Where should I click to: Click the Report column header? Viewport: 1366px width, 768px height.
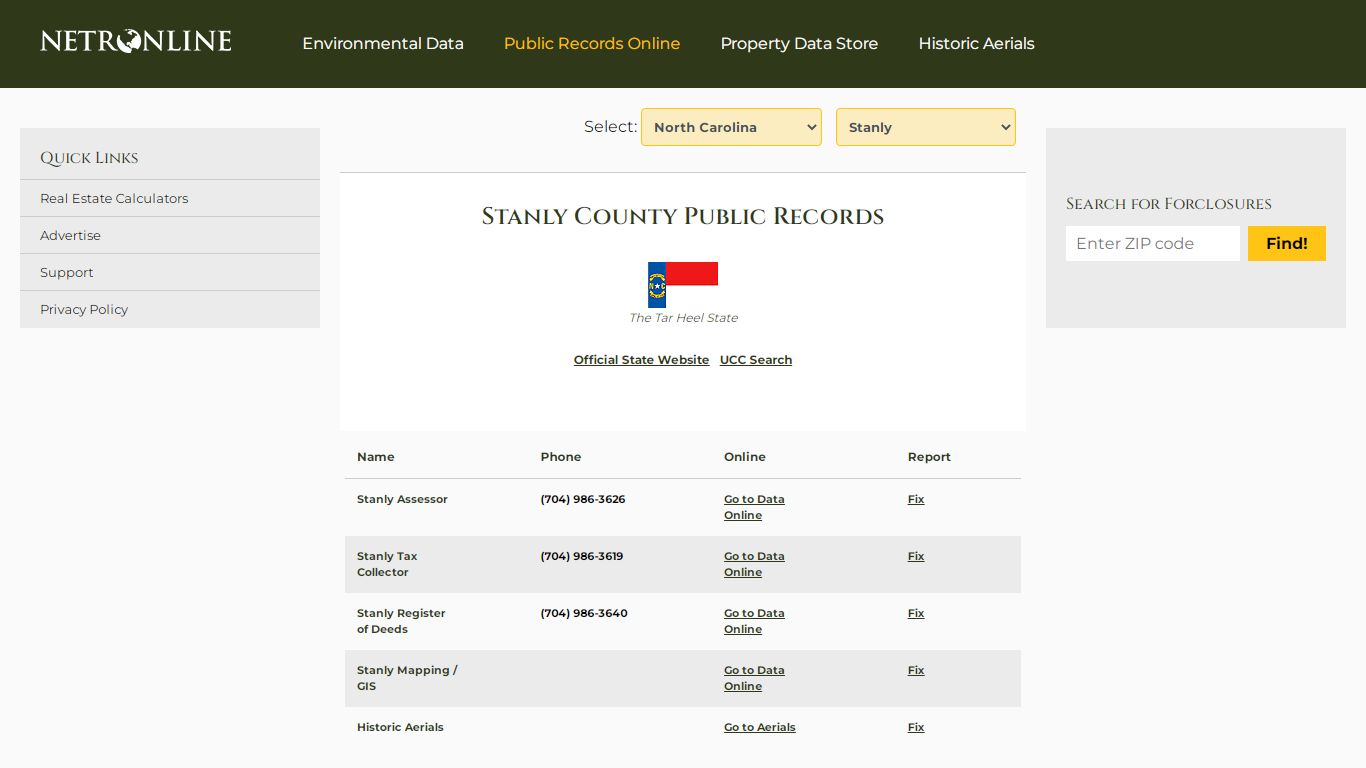[x=929, y=457]
